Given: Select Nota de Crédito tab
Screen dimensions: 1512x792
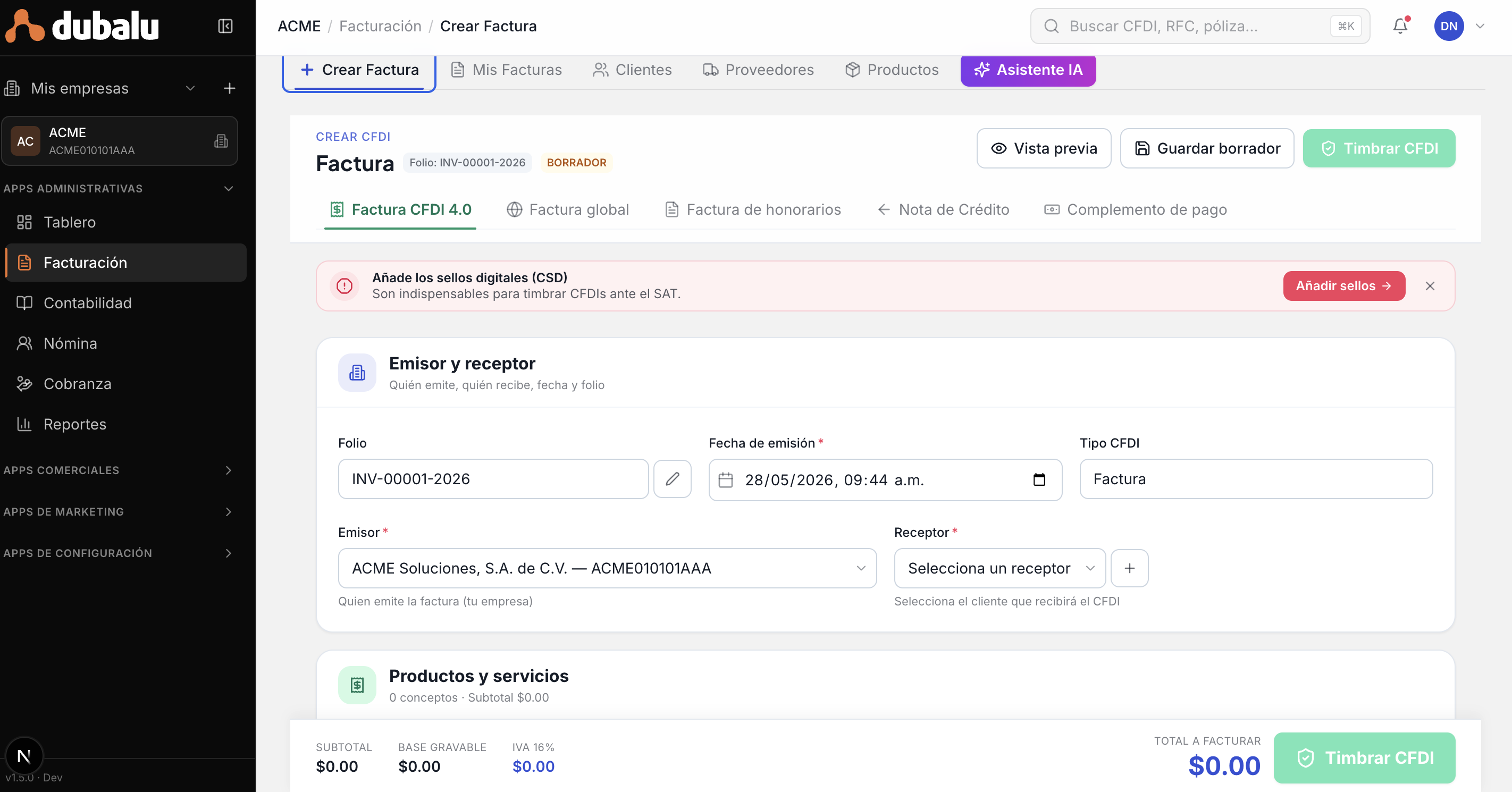Looking at the screenshot, I should click(x=943, y=210).
